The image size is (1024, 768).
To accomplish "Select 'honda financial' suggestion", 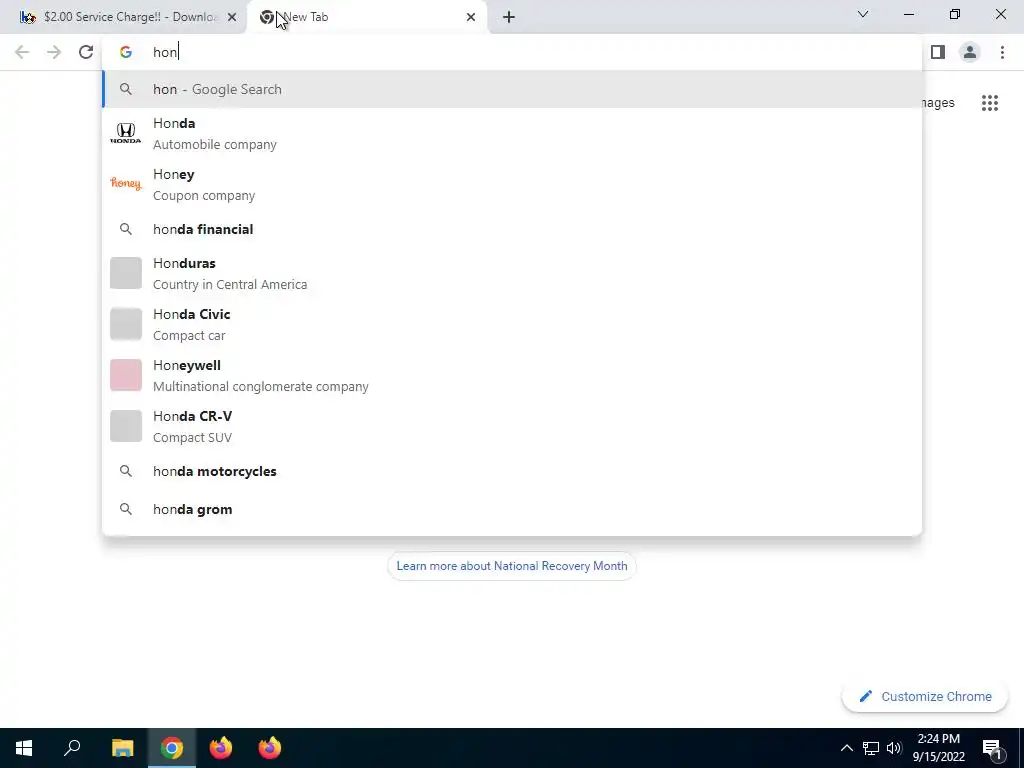I will [x=512, y=229].
